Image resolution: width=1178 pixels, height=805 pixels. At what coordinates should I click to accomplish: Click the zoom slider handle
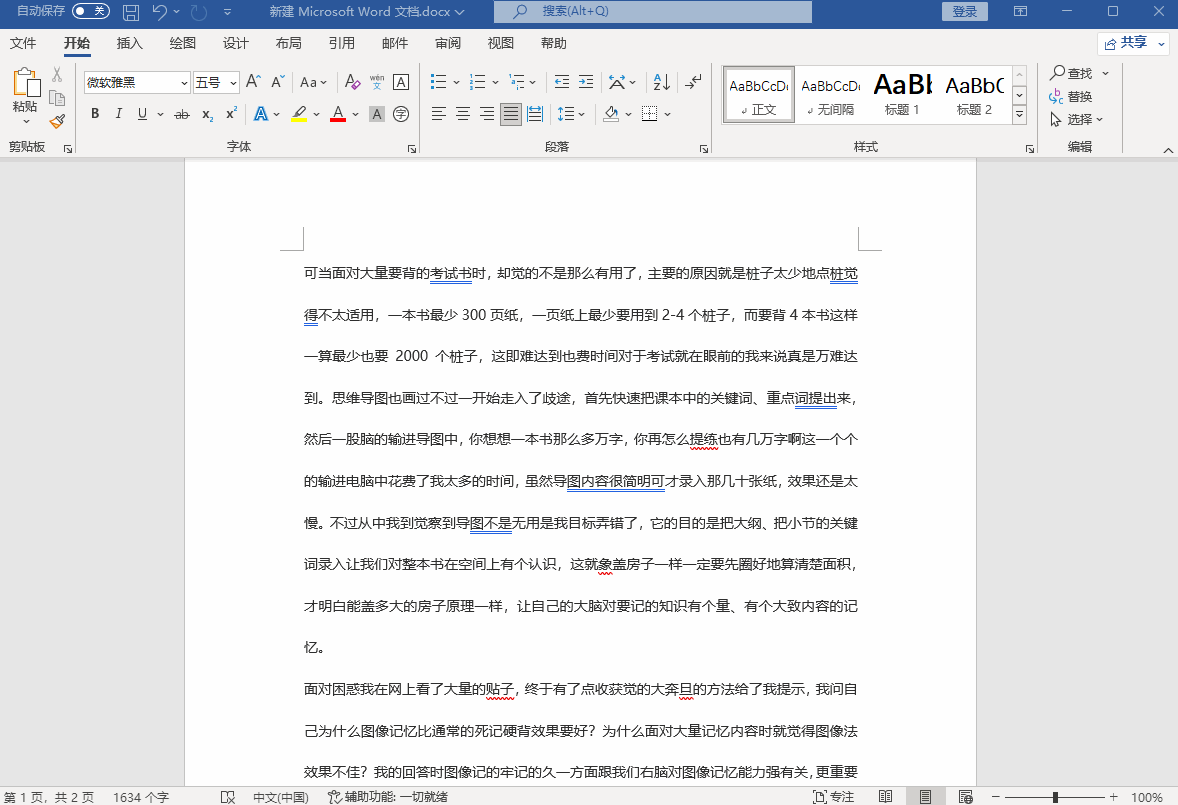[x=1055, y=797]
